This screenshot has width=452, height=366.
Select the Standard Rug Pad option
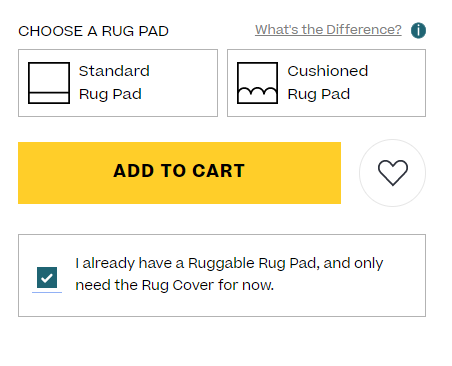pyautogui.click(x=118, y=83)
